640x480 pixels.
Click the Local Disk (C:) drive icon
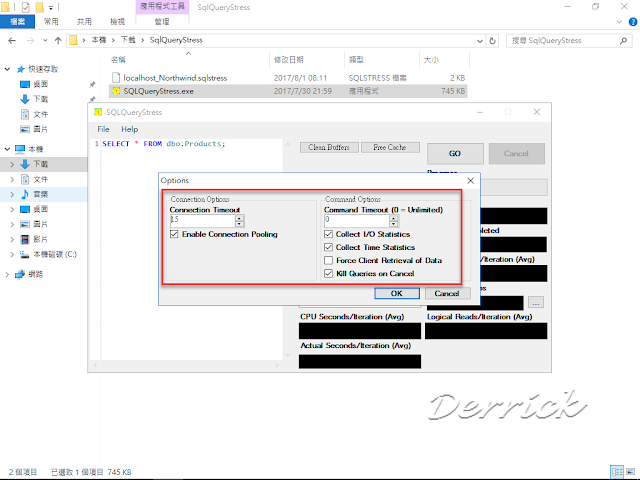click(25, 255)
